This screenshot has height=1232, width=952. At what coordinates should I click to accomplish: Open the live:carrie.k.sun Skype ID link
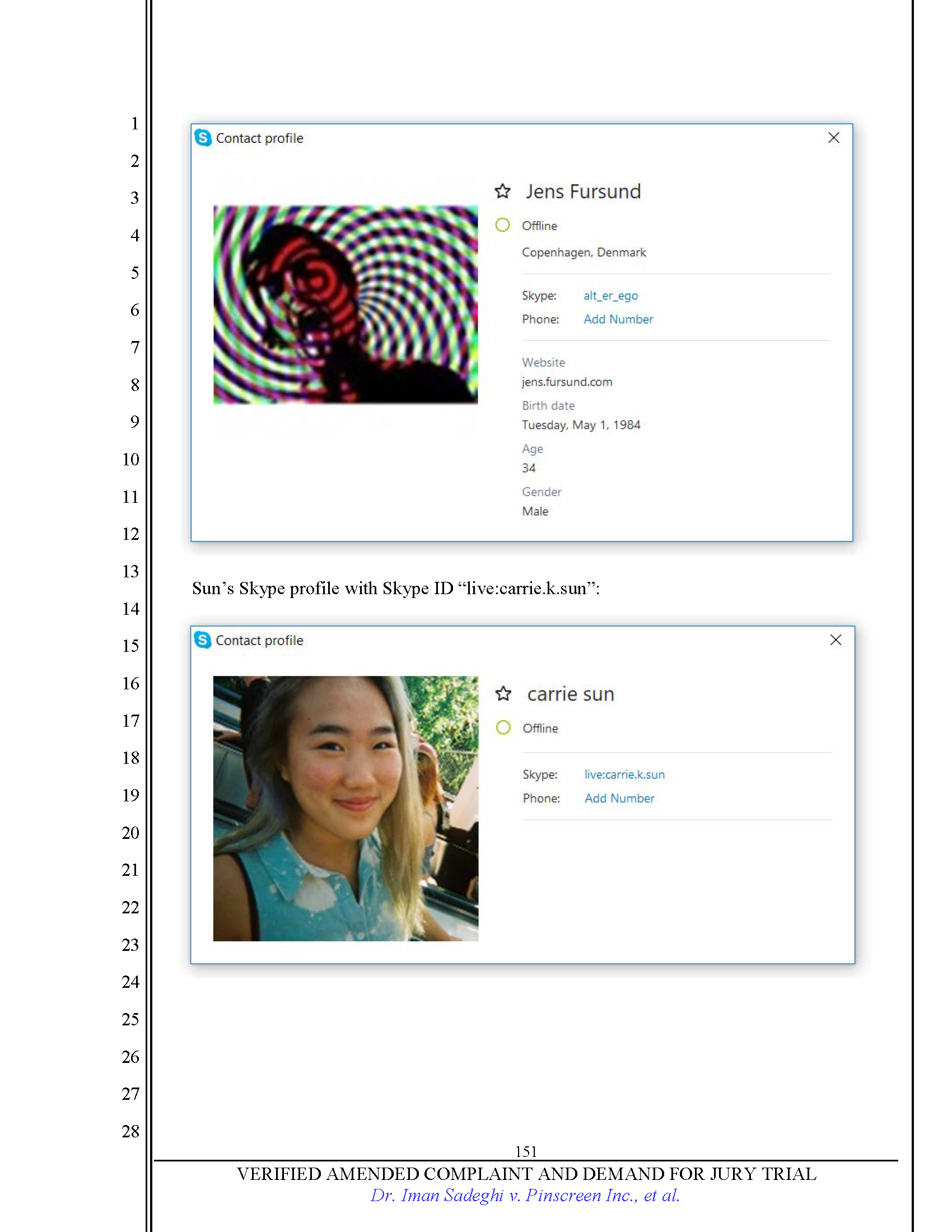pos(624,774)
